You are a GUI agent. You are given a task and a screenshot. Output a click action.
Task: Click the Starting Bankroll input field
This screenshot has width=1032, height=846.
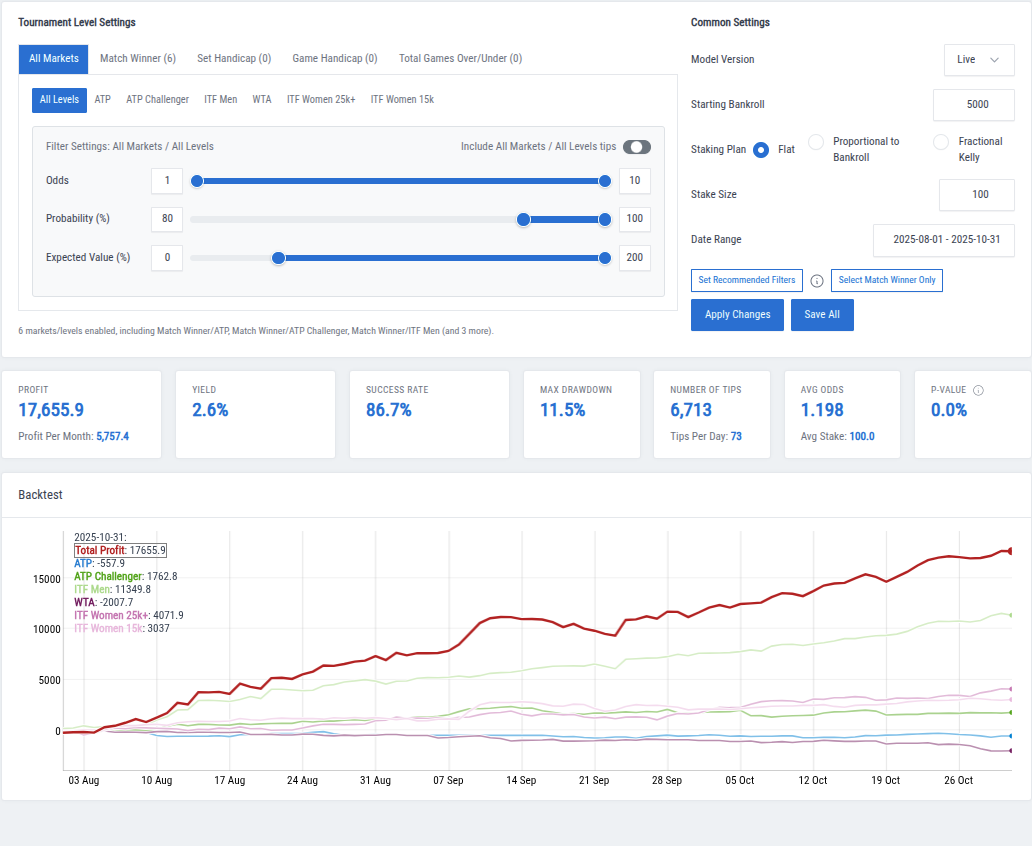coord(975,104)
